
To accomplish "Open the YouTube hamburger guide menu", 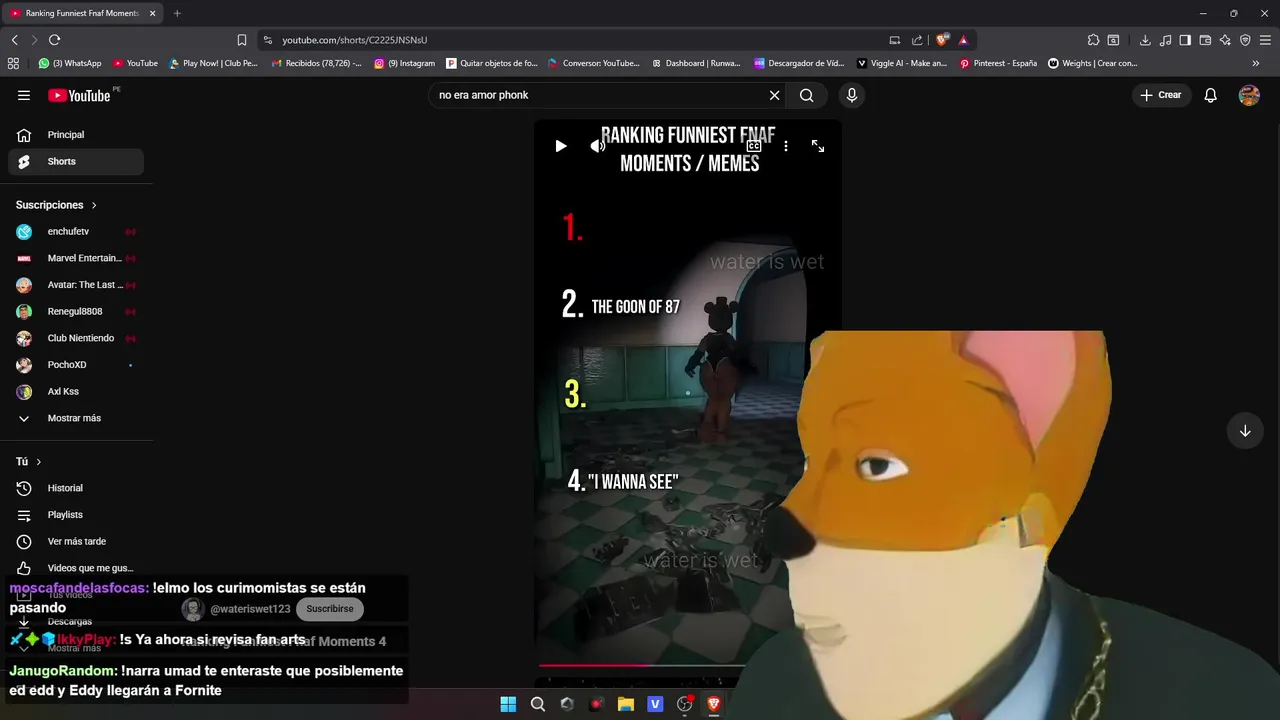I will (x=24, y=95).
